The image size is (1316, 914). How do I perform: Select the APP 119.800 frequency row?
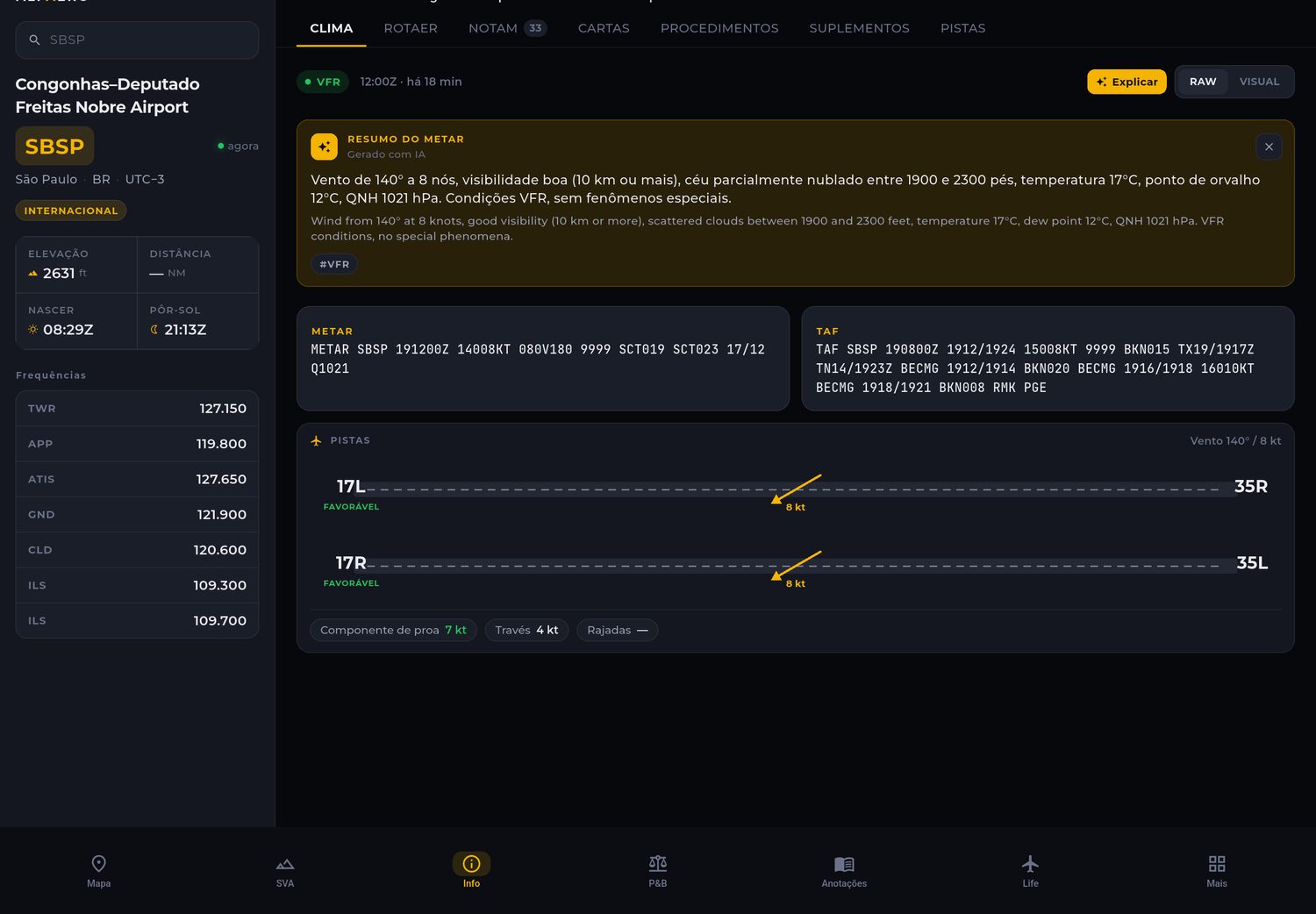pyautogui.click(x=137, y=444)
